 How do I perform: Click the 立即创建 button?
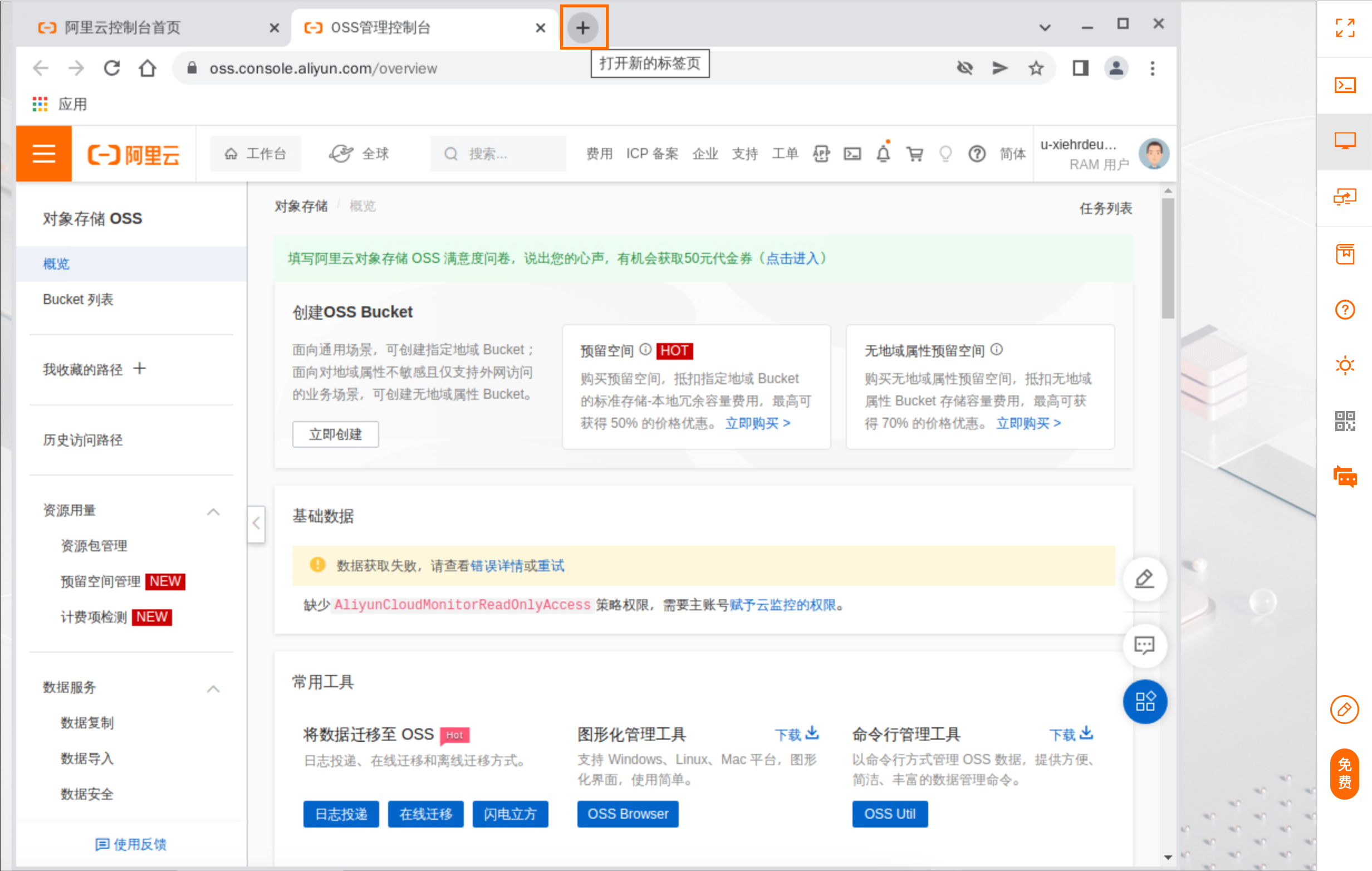(335, 435)
